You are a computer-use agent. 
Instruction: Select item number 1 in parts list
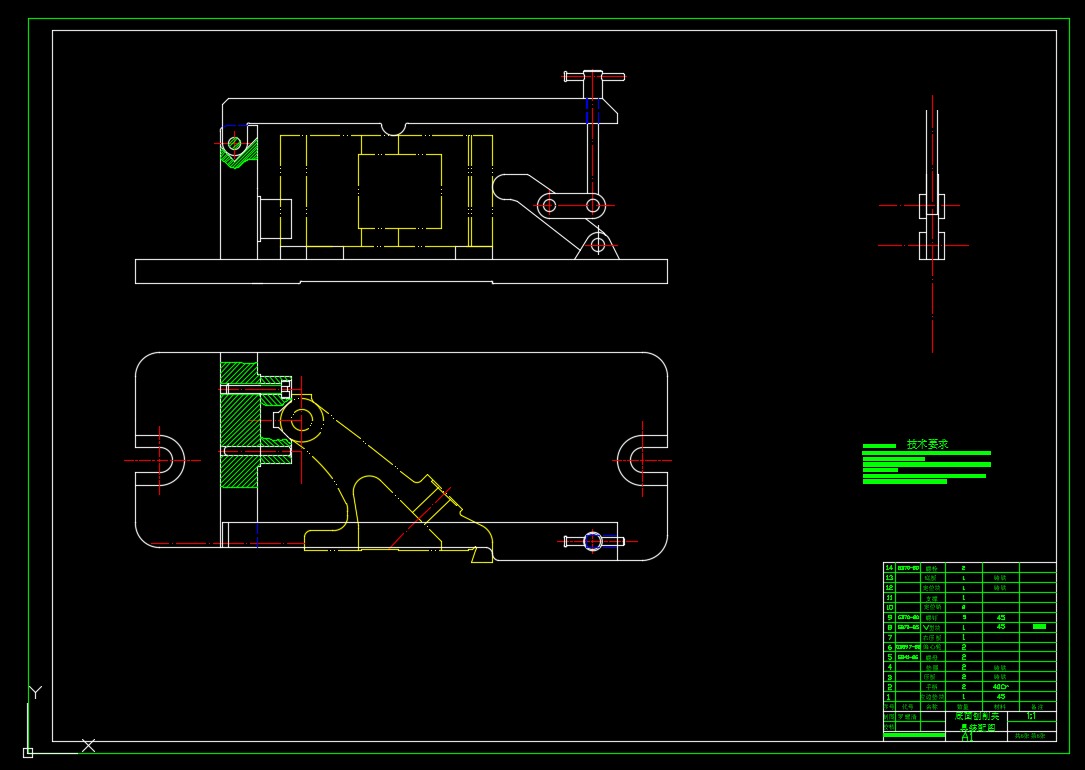[889, 697]
